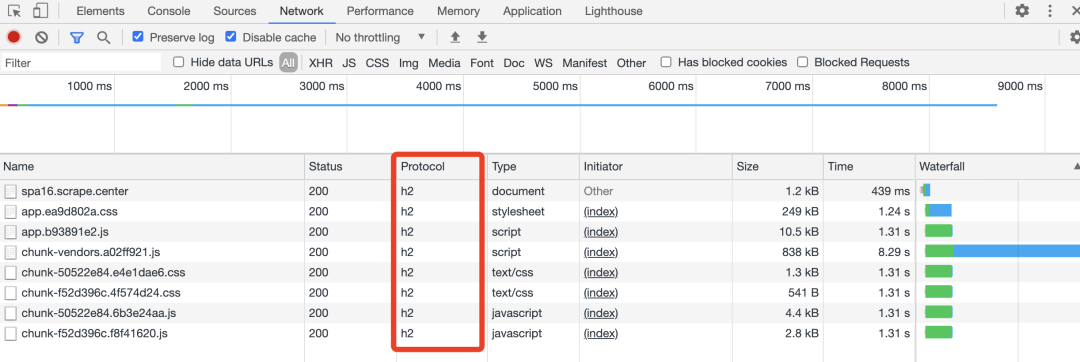Screen dimensions: 1080x362
Task: Sort by the Waterfall column arrow
Action: point(1076,167)
